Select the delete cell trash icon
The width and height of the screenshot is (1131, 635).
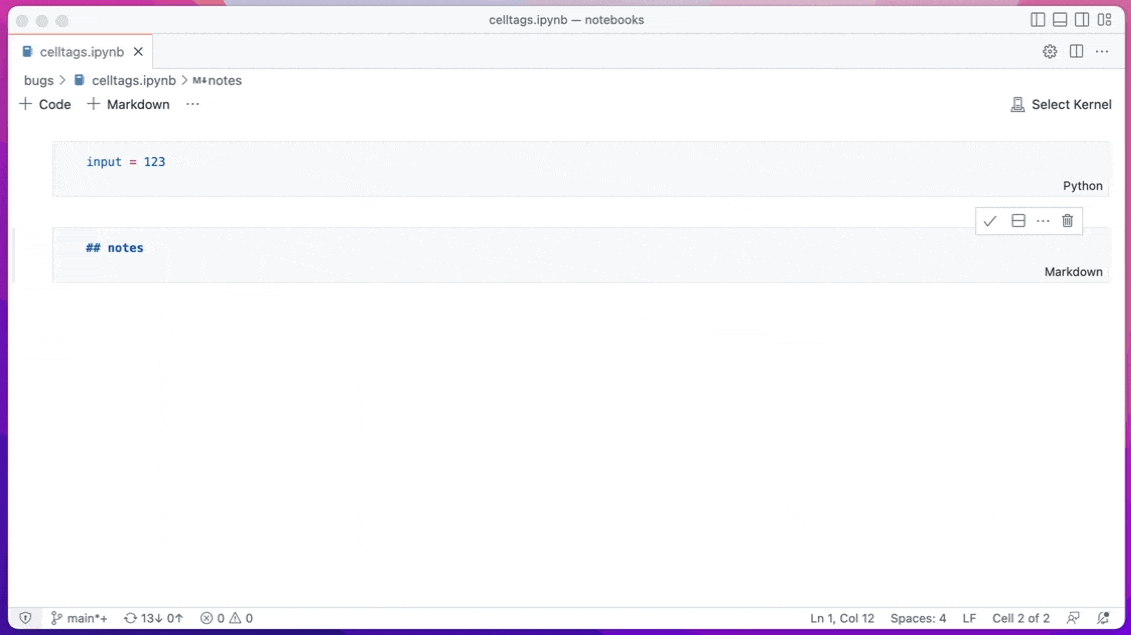1067,220
